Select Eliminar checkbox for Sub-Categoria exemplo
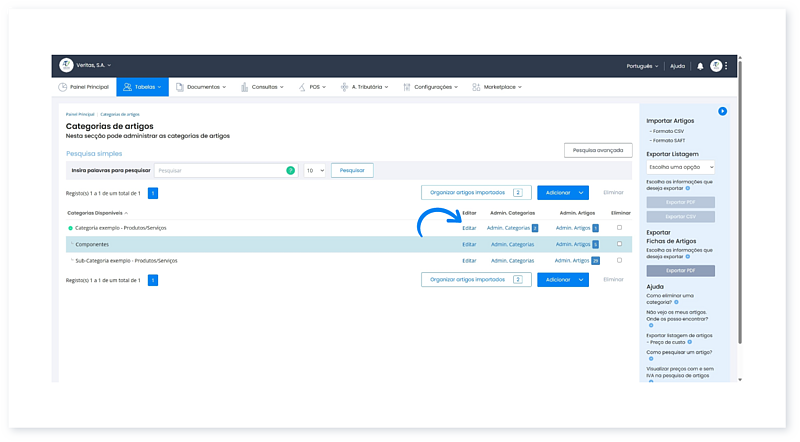 tap(619, 260)
